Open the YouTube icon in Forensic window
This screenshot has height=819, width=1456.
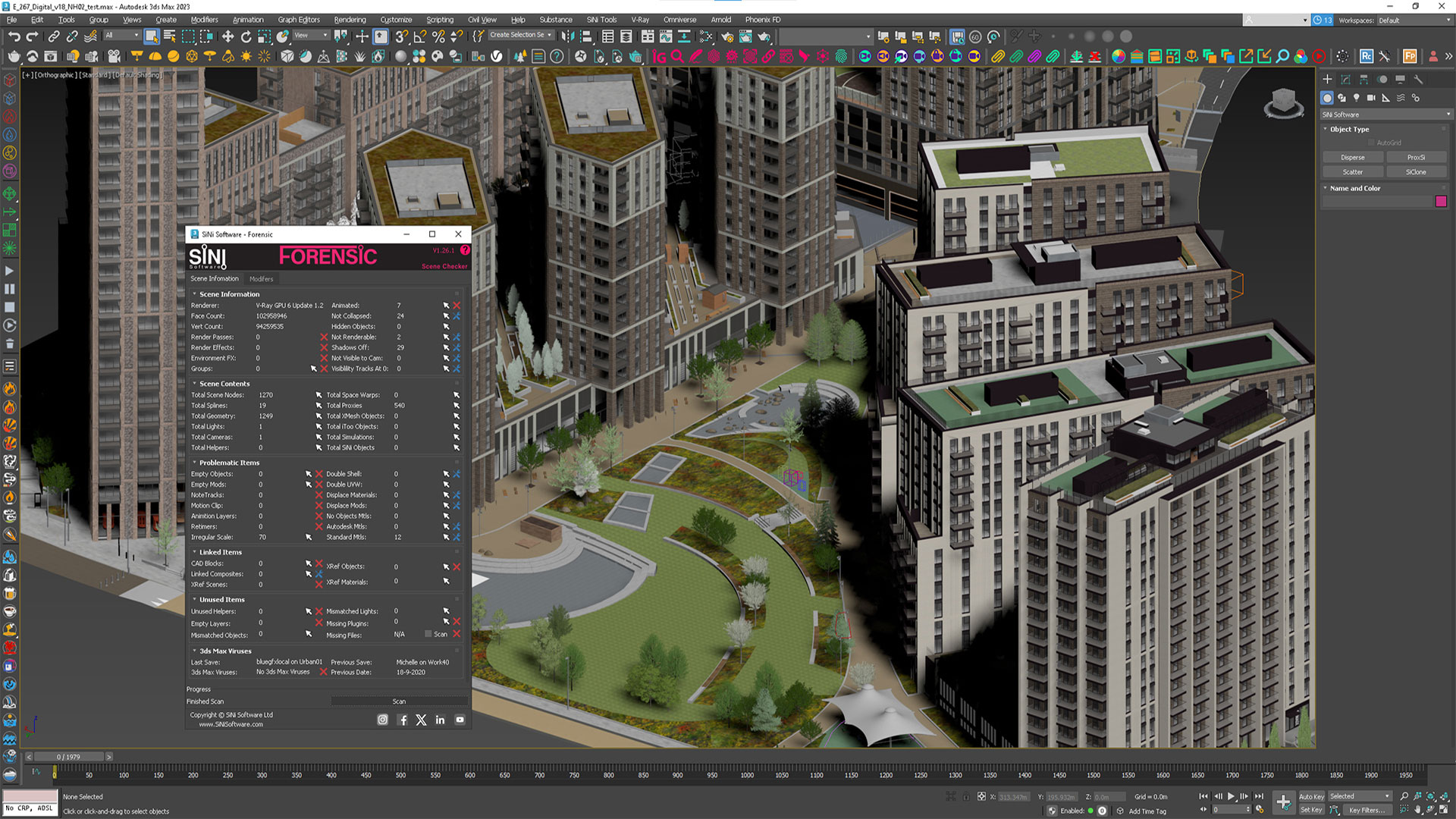(x=460, y=720)
